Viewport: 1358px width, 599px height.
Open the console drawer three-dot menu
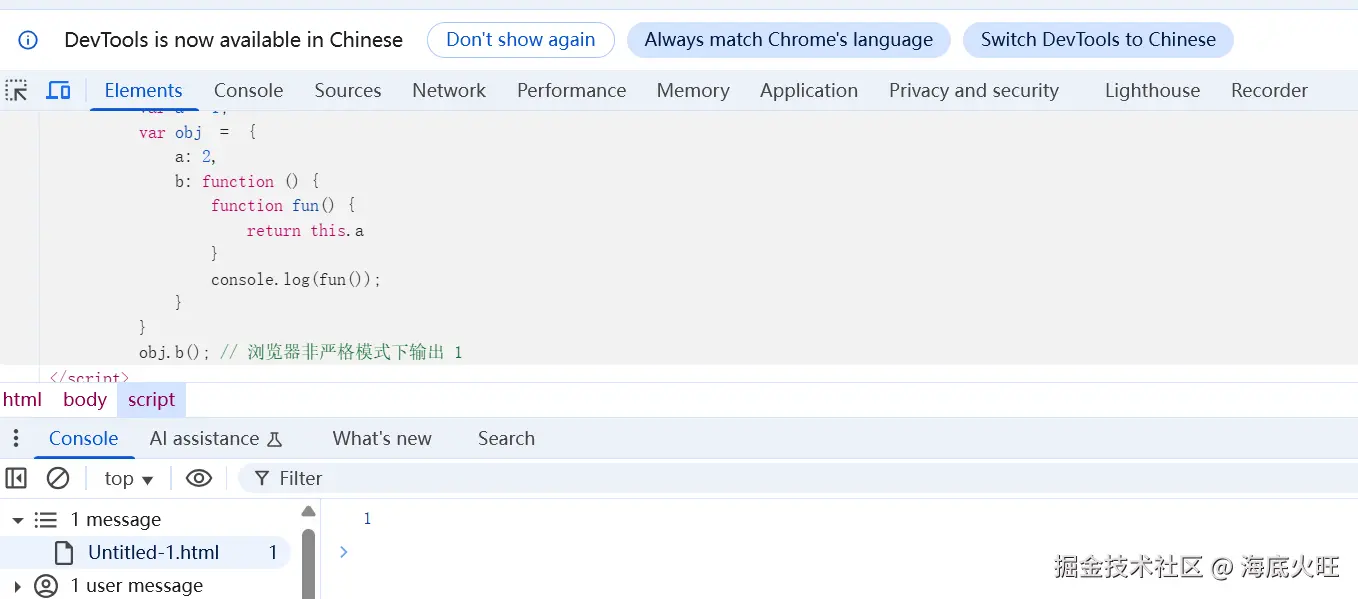15,438
